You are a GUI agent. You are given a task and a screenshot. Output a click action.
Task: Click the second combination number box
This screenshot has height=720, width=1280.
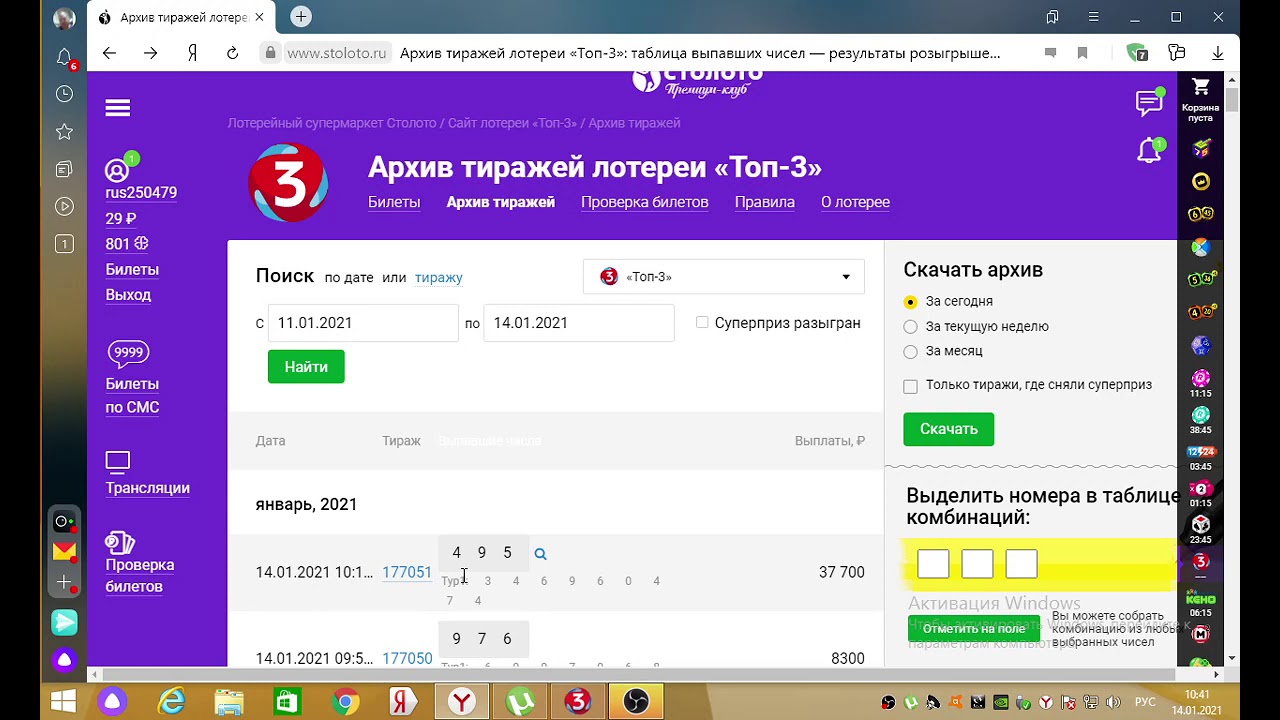click(x=977, y=564)
